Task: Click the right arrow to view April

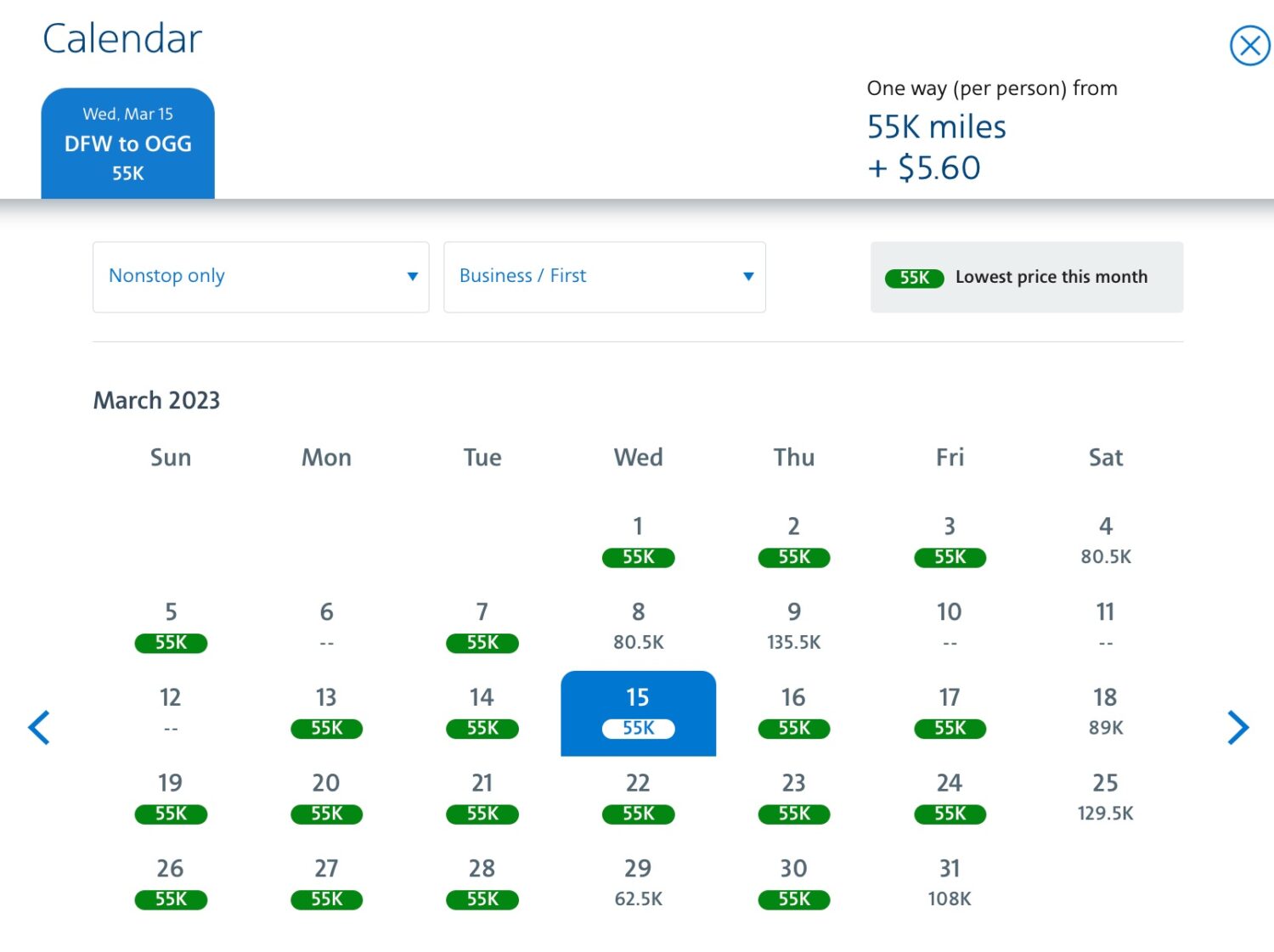Action: click(x=1238, y=727)
